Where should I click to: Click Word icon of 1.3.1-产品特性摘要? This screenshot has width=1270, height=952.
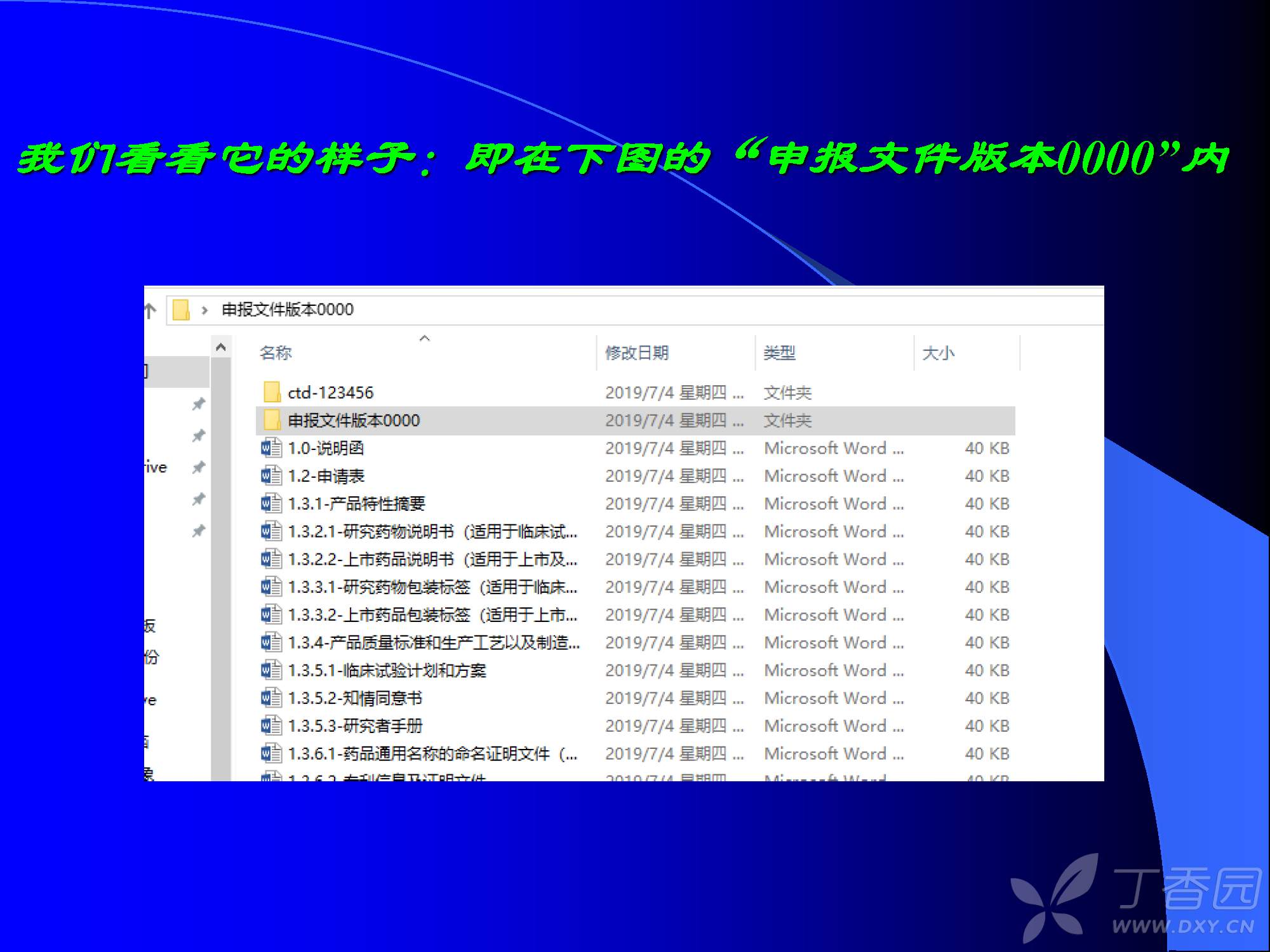click(271, 504)
